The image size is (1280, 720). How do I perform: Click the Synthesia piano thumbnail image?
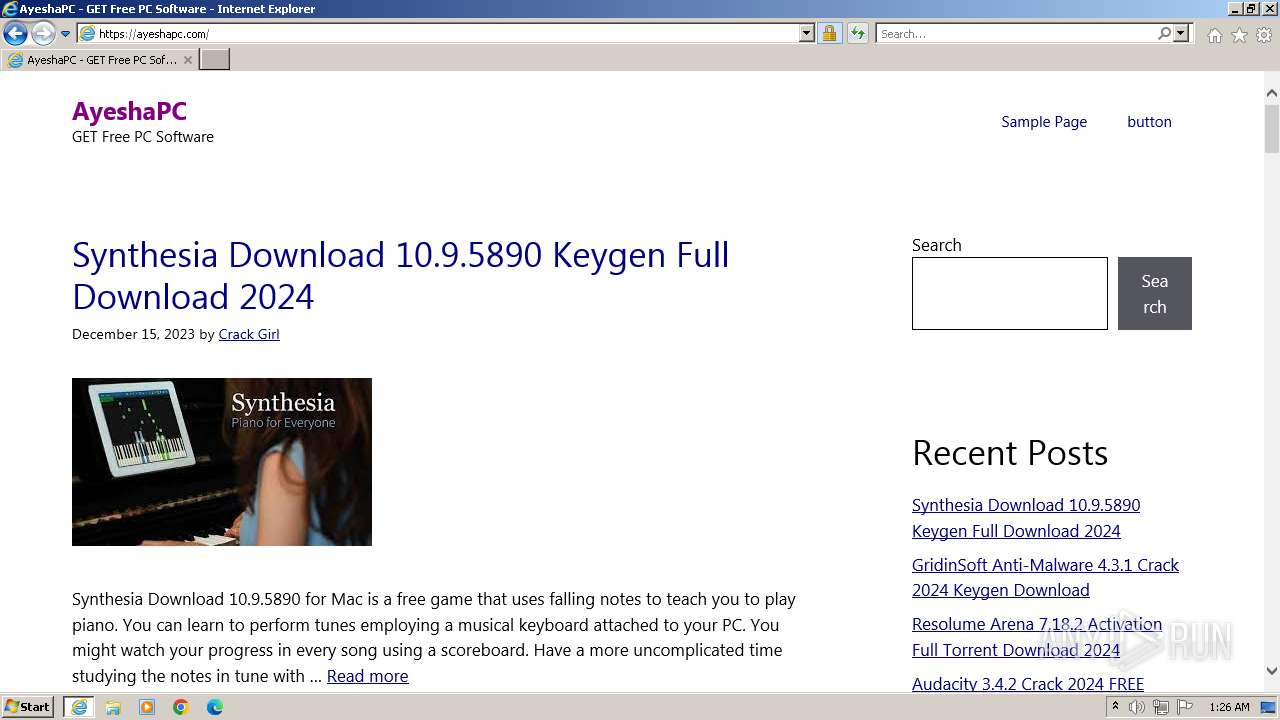[x=222, y=462]
